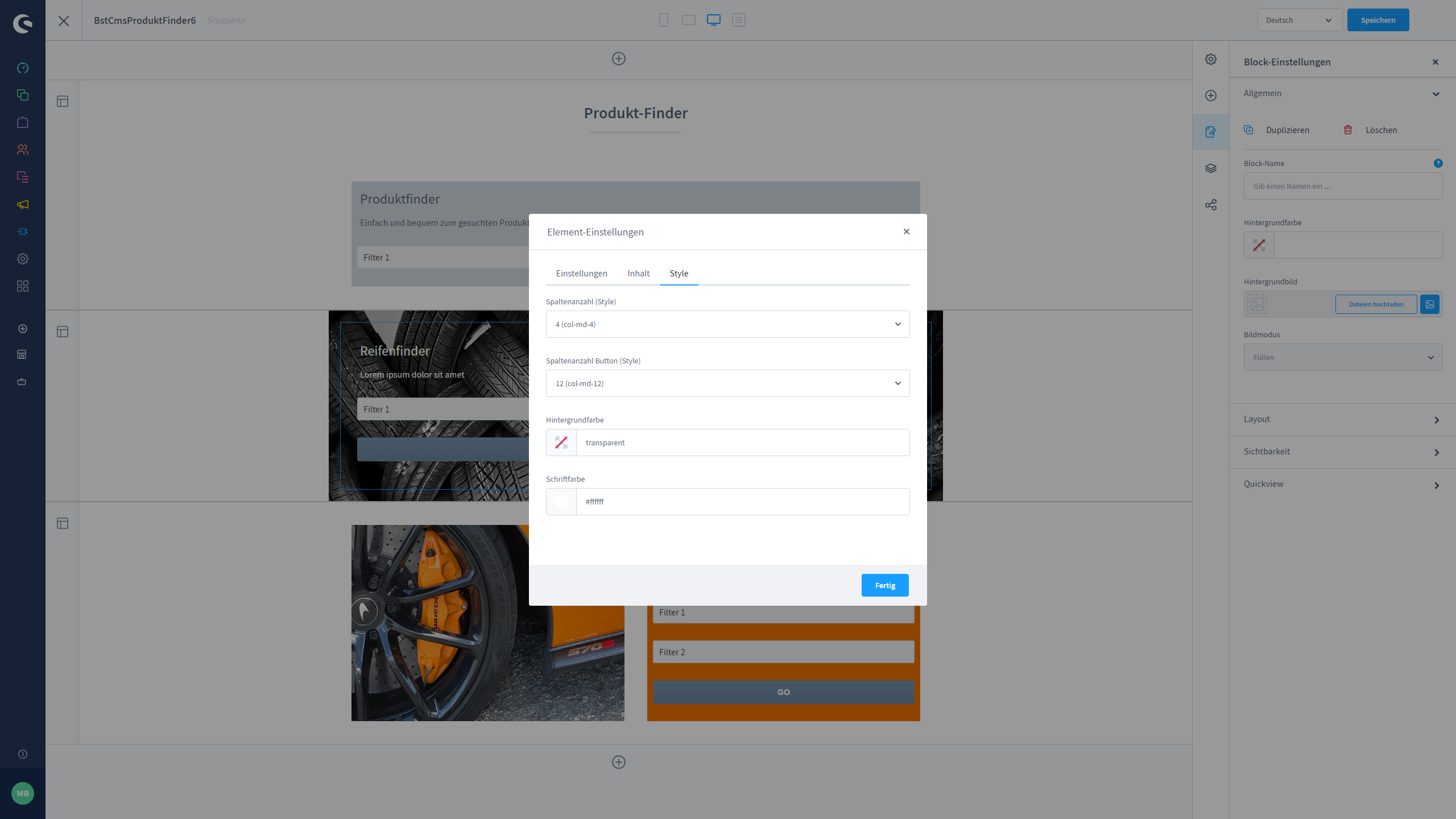Select the third section layout icon
This screenshot has height=819, width=1456.
[x=63, y=523]
